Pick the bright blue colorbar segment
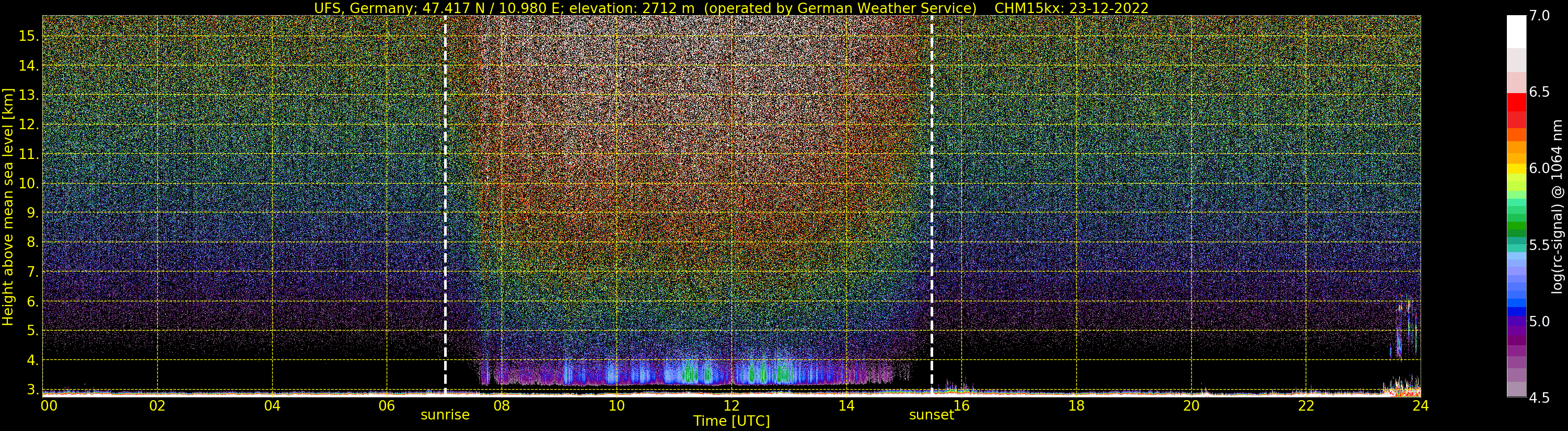This screenshot has width=1568, height=431. tap(1516, 303)
